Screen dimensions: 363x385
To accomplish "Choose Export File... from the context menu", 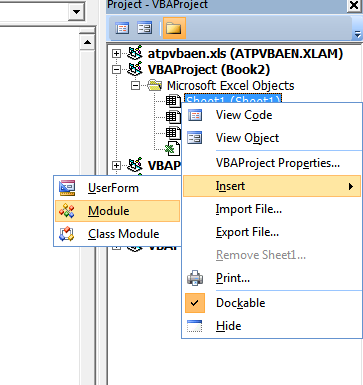I will point(272,232).
